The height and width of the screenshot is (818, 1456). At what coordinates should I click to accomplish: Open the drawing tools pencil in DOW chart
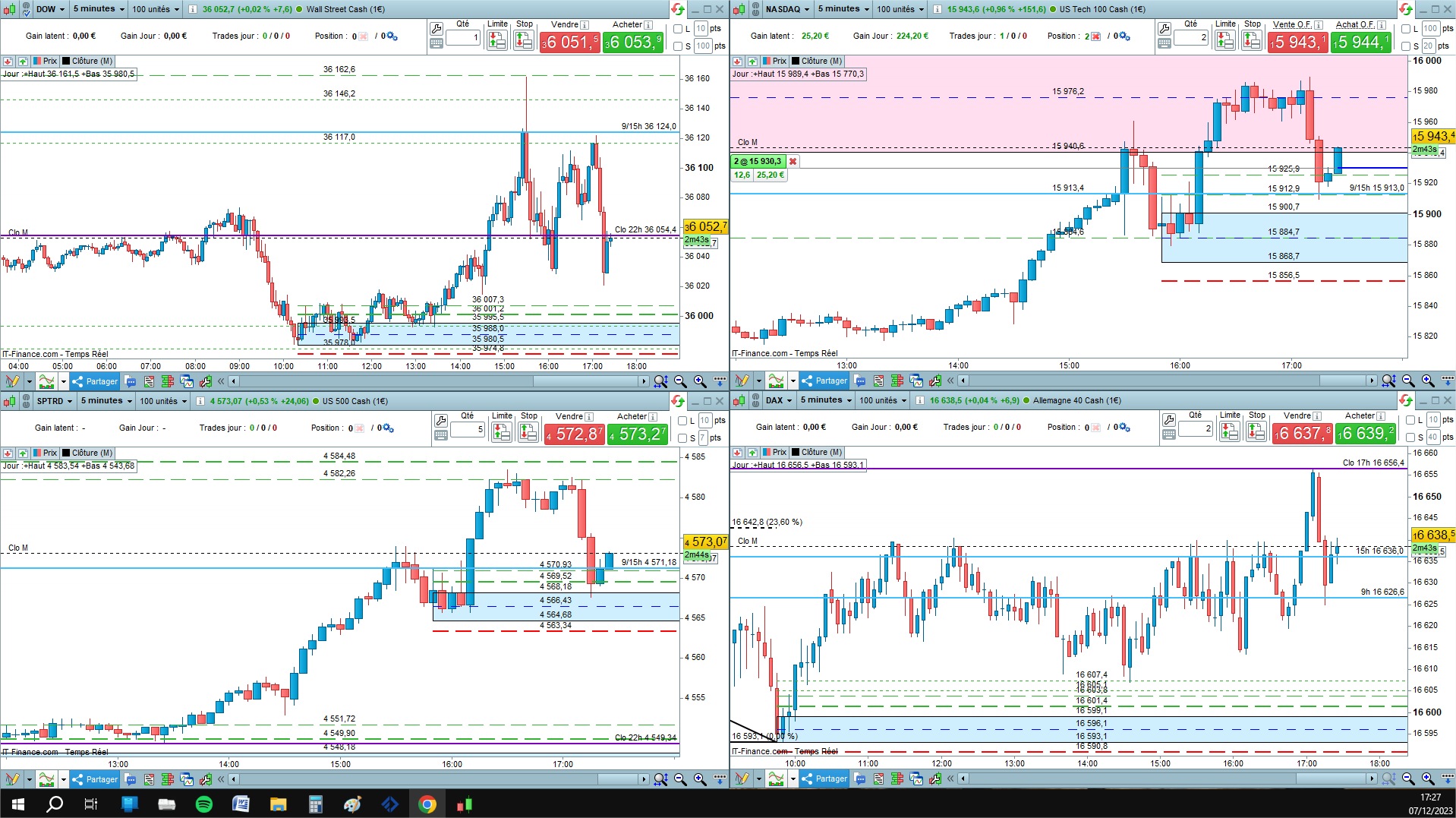pyautogui.click(x=12, y=381)
